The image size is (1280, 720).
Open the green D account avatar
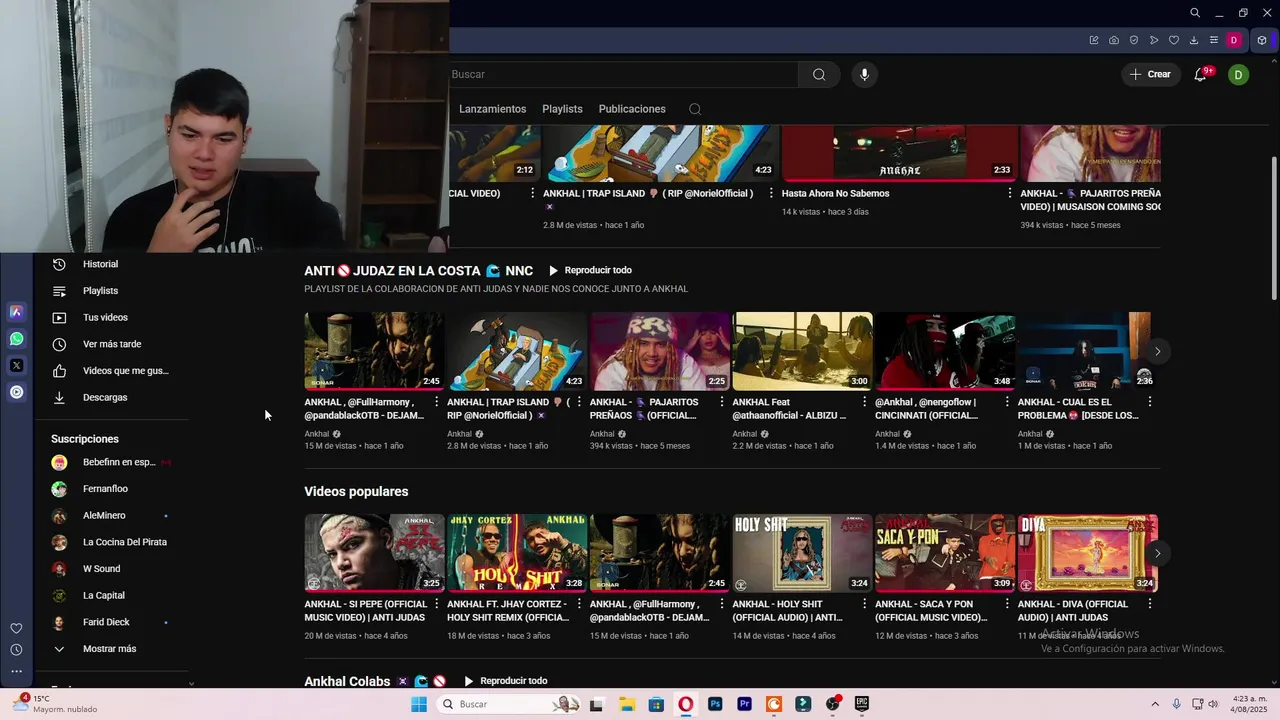coord(1238,74)
